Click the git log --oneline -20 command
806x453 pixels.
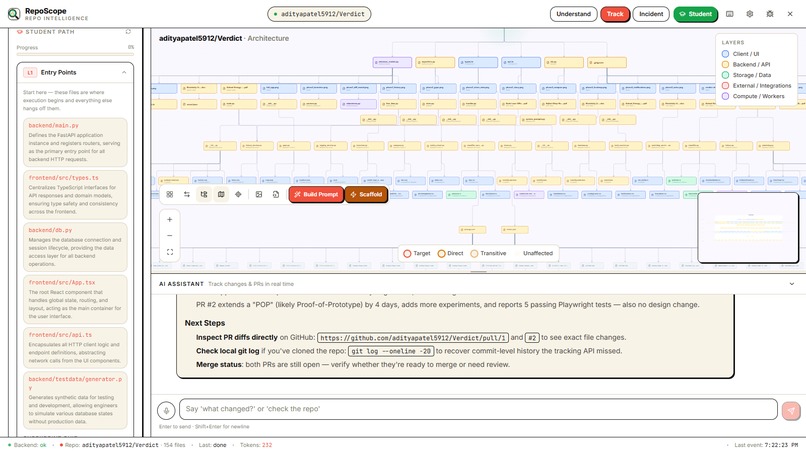pyautogui.click(x=391, y=351)
